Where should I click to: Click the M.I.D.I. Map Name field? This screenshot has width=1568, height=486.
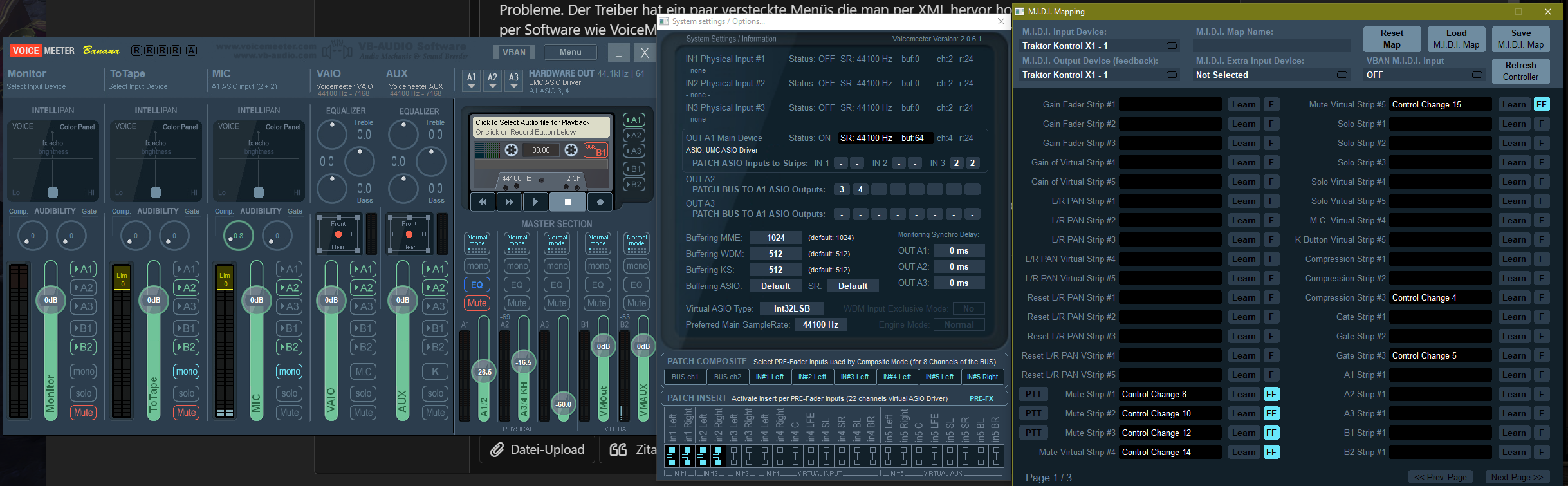pos(1271,46)
